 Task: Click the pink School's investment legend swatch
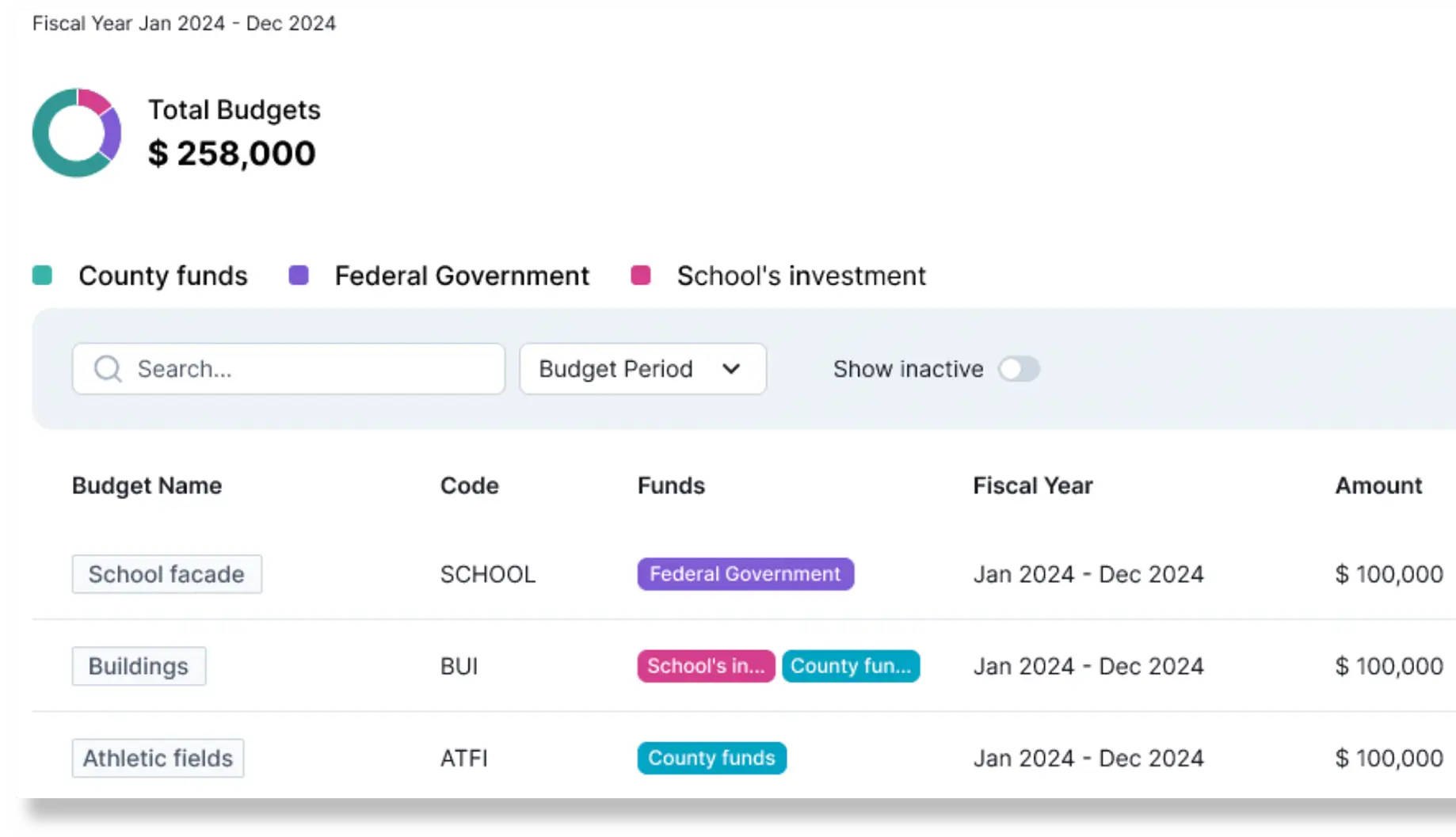[x=640, y=276]
